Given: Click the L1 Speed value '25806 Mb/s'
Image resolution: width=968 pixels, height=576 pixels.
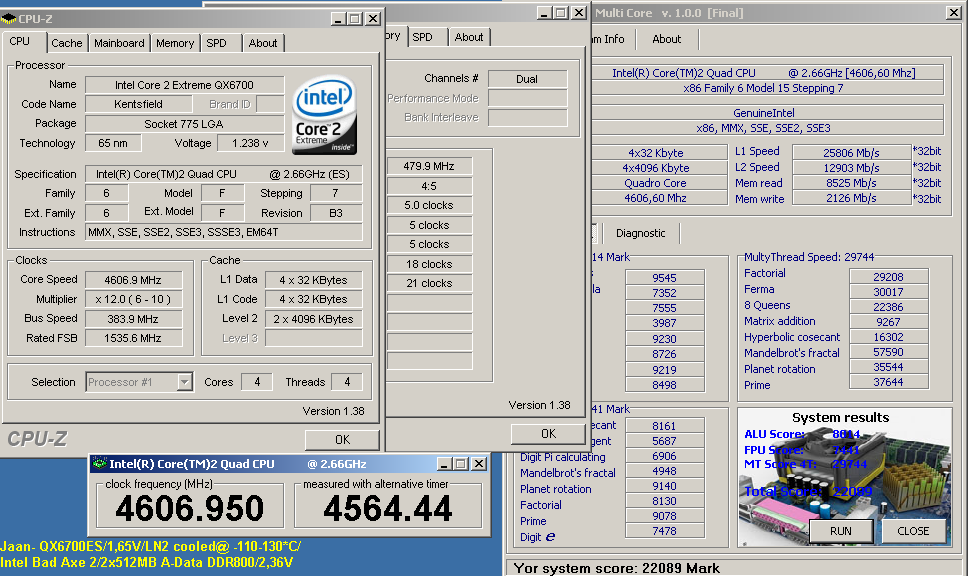Looking at the screenshot, I should (x=851, y=152).
